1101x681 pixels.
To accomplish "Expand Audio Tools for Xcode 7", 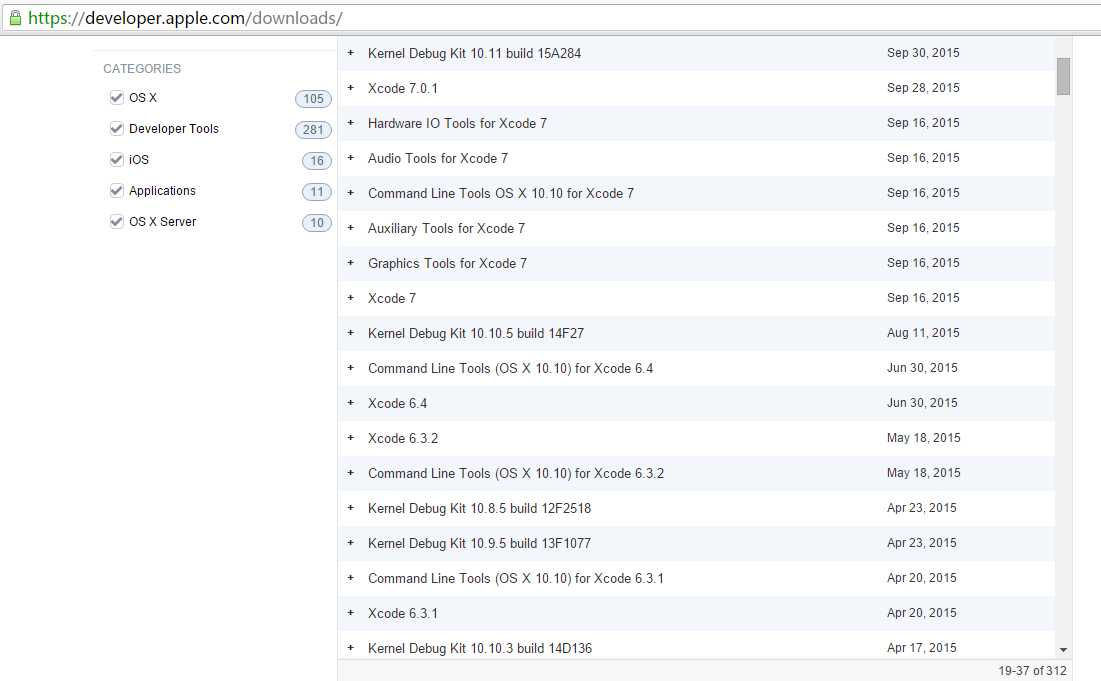I will [350, 158].
